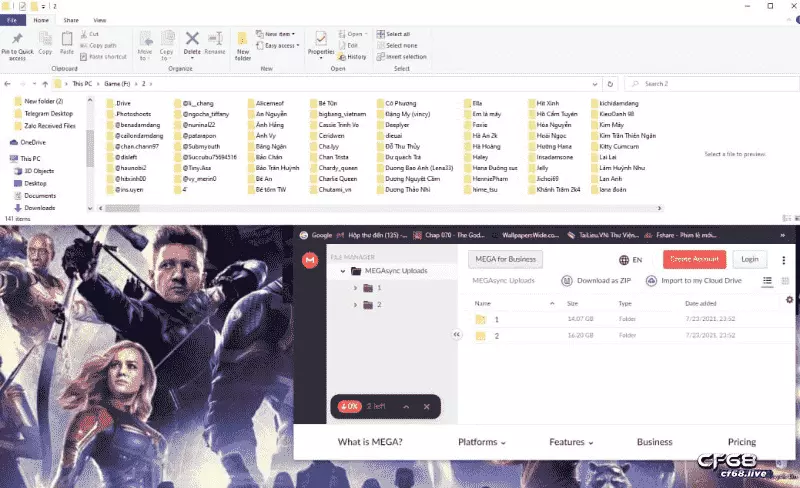Click the Back navigation arrow
This screenshot has height=488, width=800.
[8, 84]
